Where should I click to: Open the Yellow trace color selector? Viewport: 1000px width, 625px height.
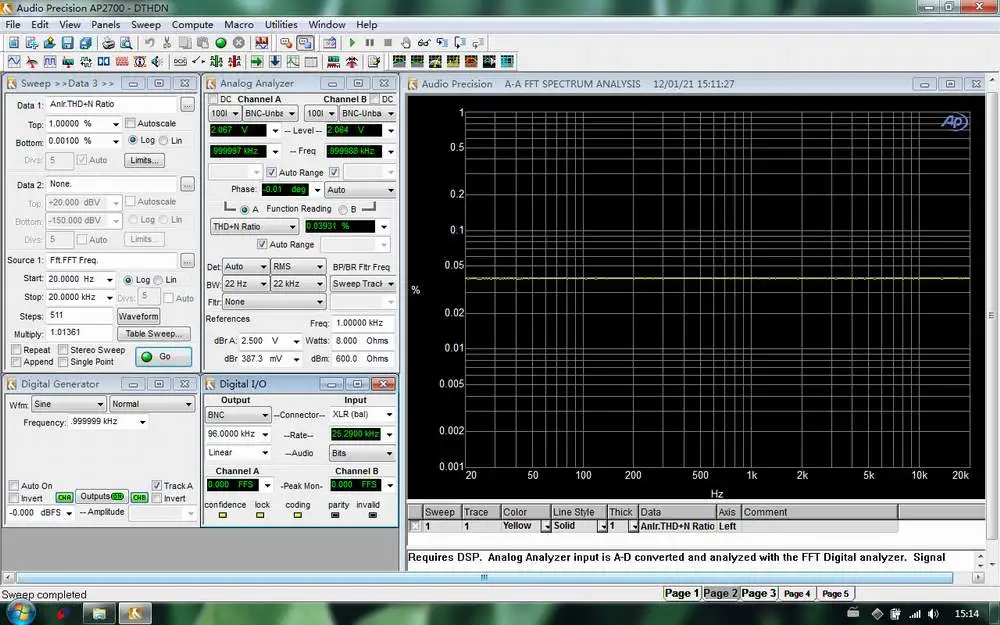pyautogui.click(x=546, y=526)
